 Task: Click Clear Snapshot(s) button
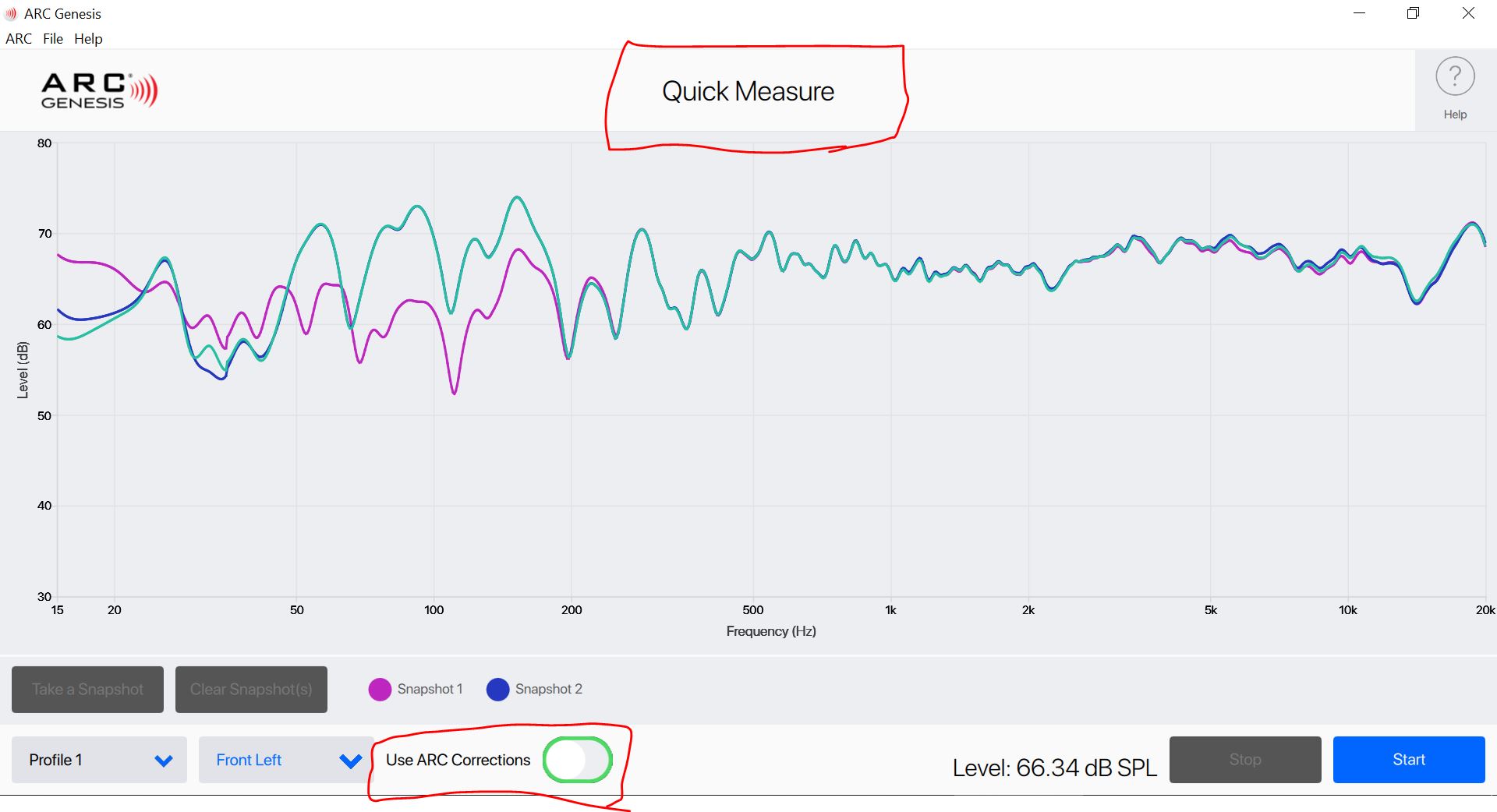click(251, 689)
